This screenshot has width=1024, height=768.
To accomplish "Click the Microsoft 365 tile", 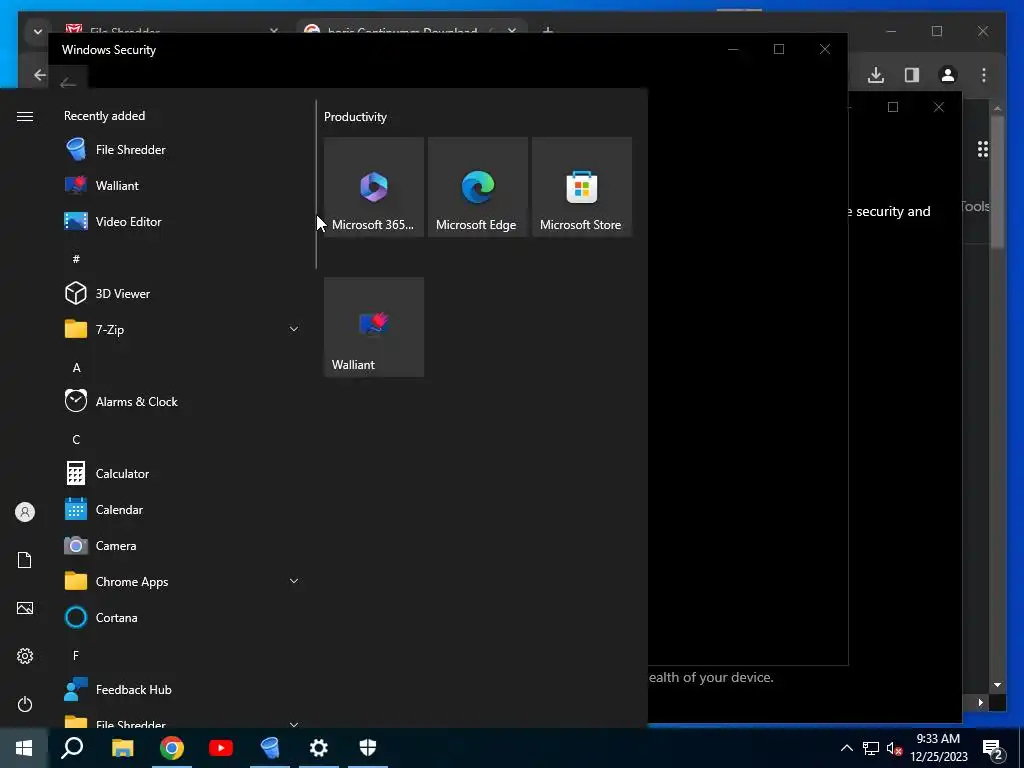I will (374, 187).
